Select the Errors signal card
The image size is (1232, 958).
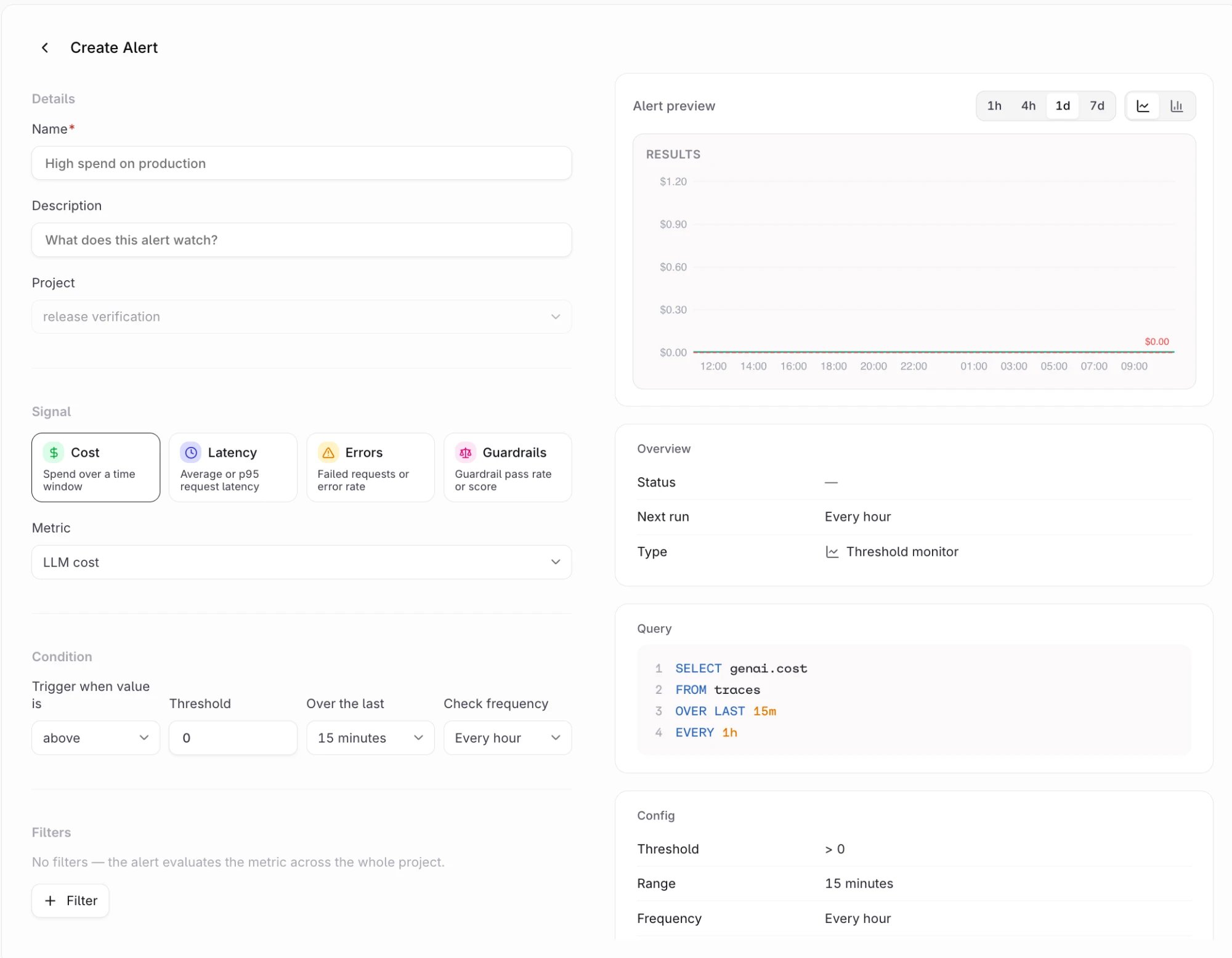pos(370,467)
